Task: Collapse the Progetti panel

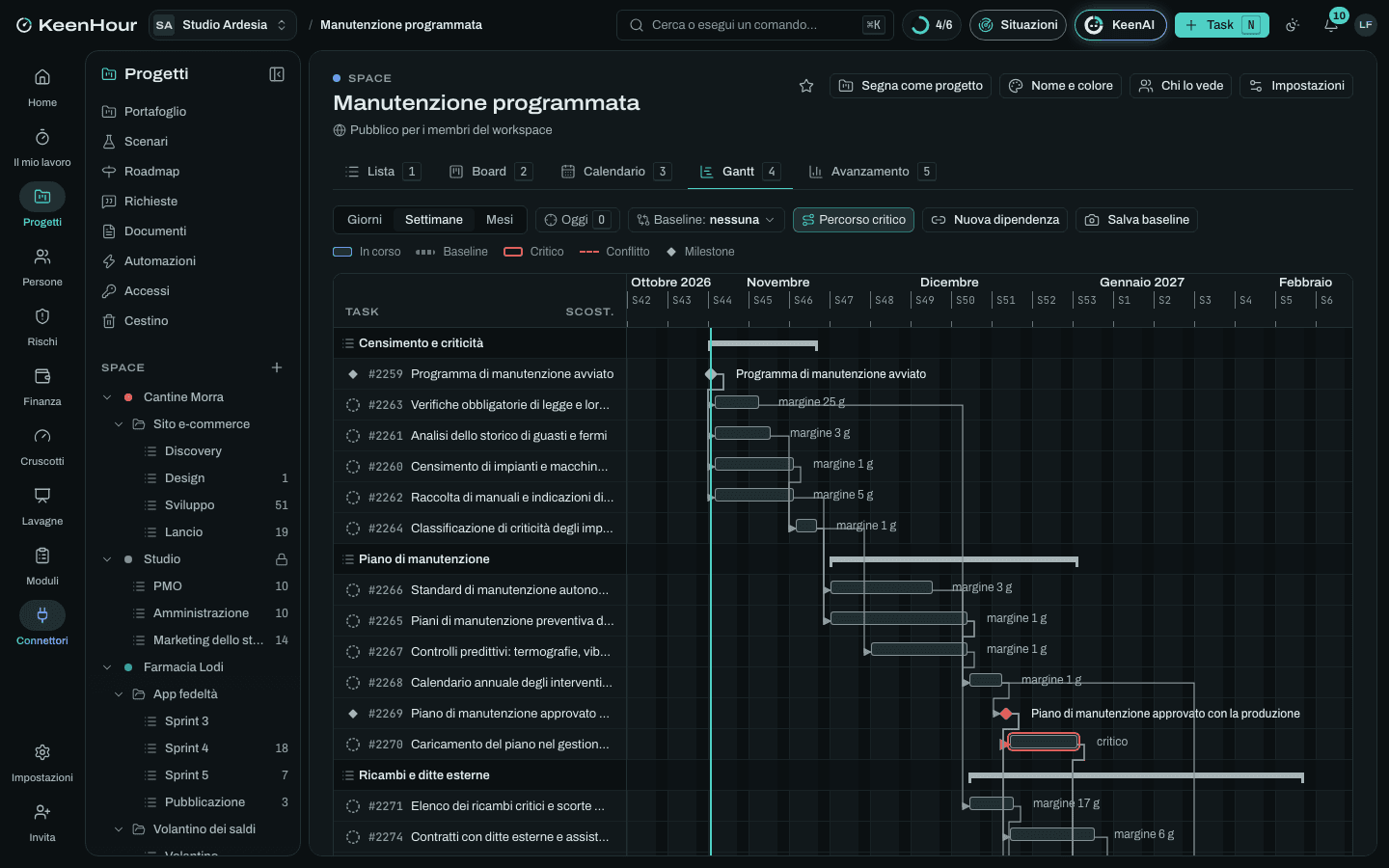Action: point(277,74)
